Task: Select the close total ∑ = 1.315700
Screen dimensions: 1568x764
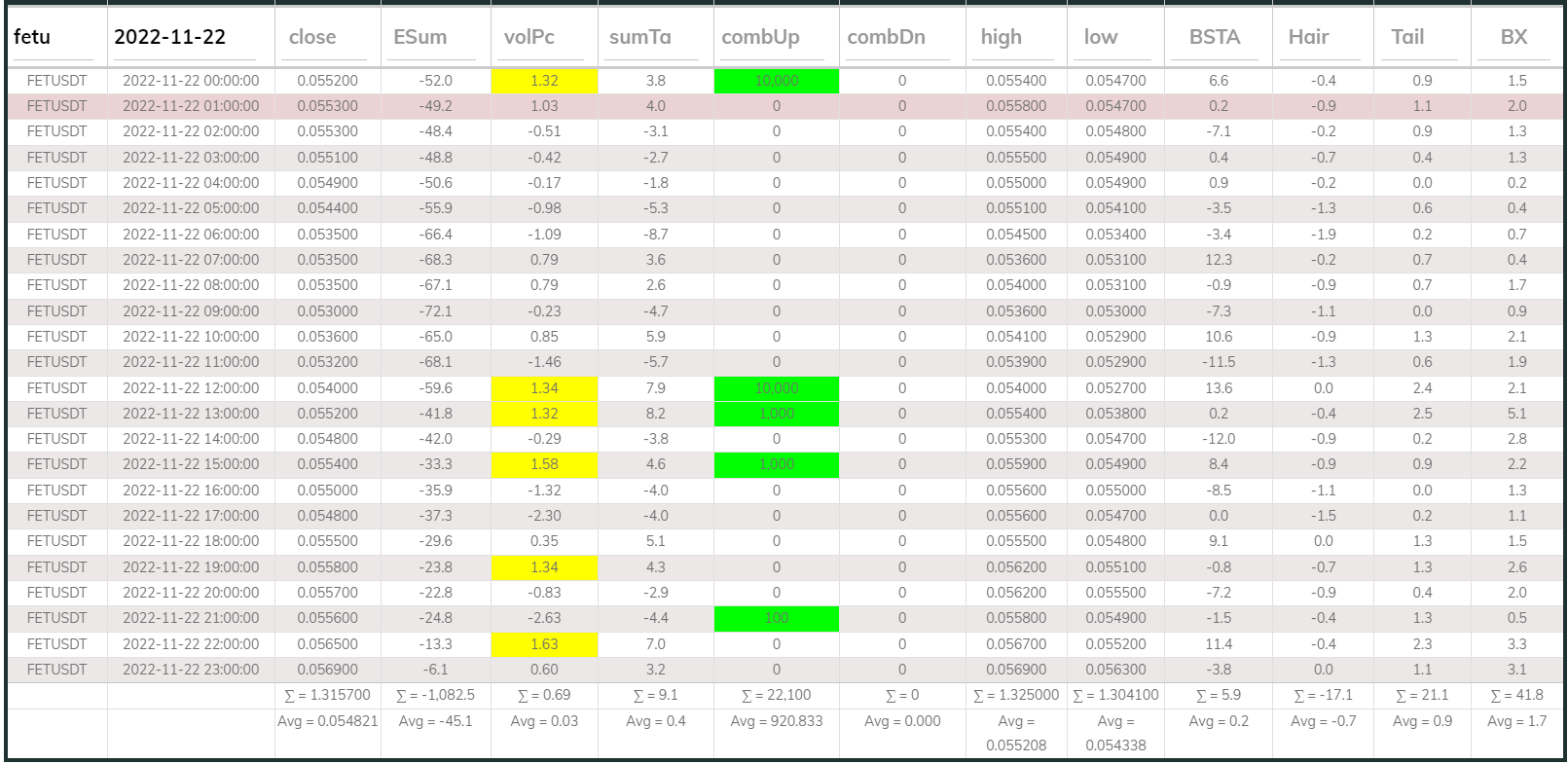Action: (327, 695)
